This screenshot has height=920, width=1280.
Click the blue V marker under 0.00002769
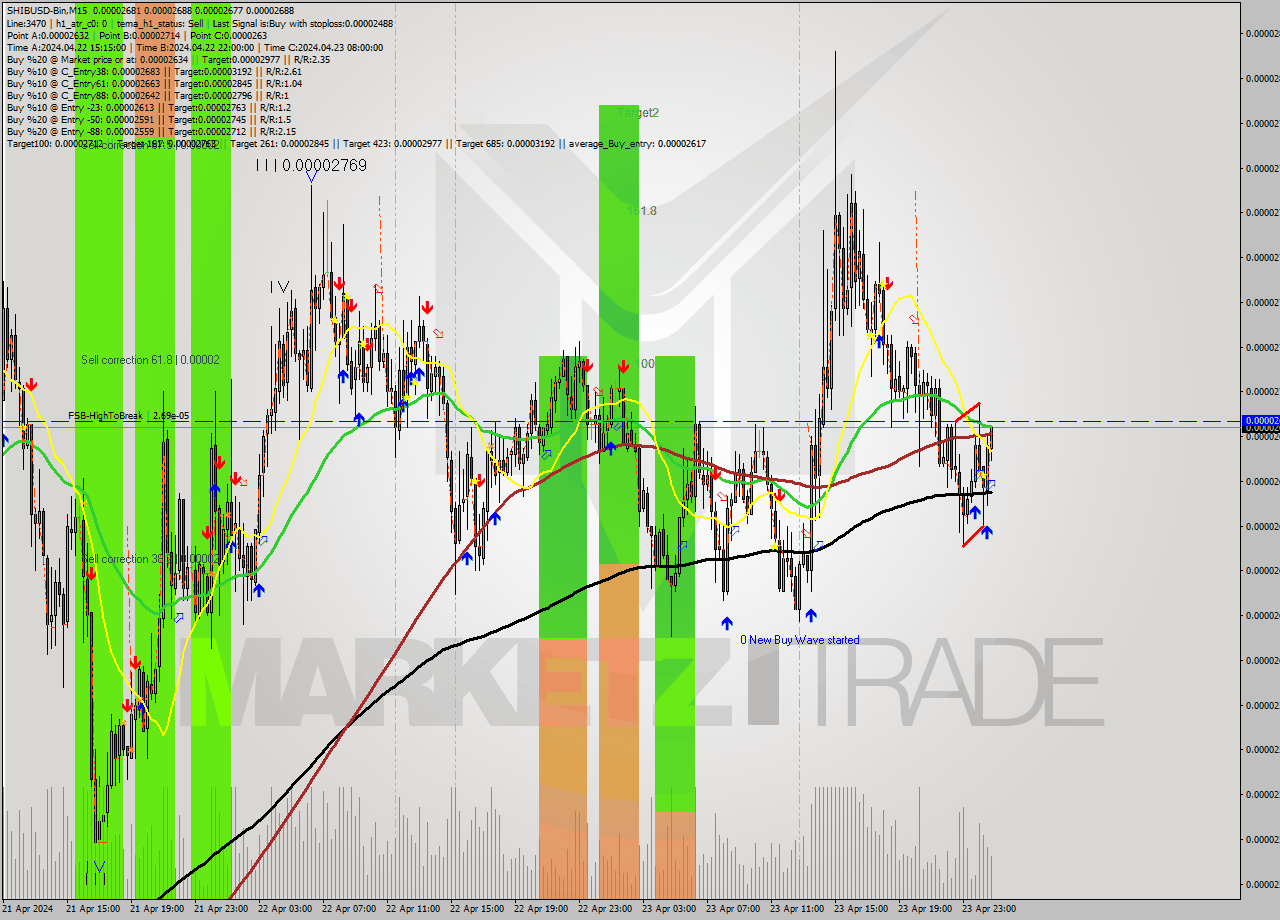point(312,178)
